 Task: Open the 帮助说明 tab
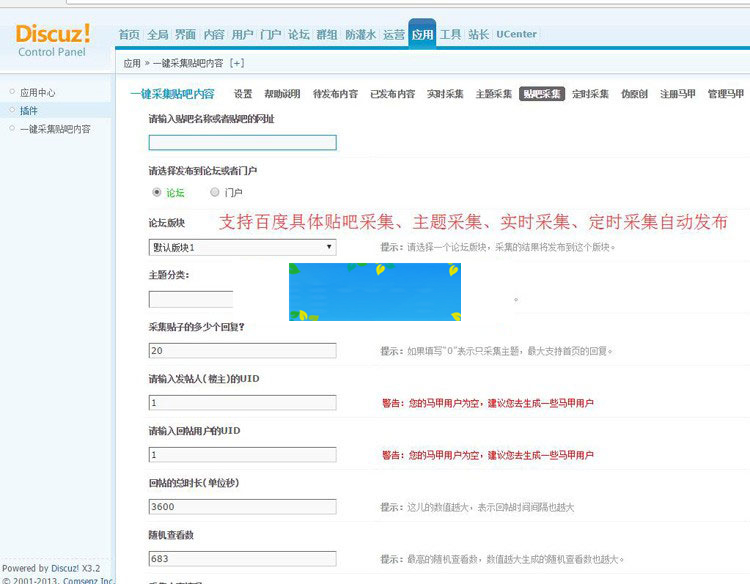point(282,94)
